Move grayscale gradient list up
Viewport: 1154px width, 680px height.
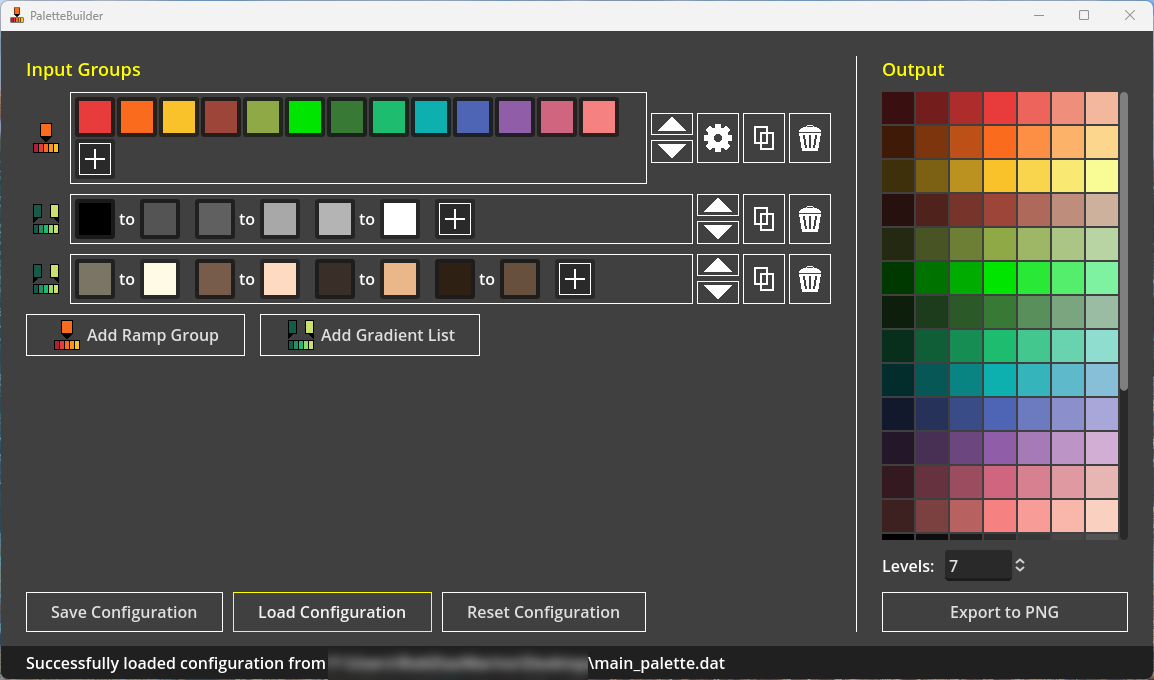tap(718, 205)
